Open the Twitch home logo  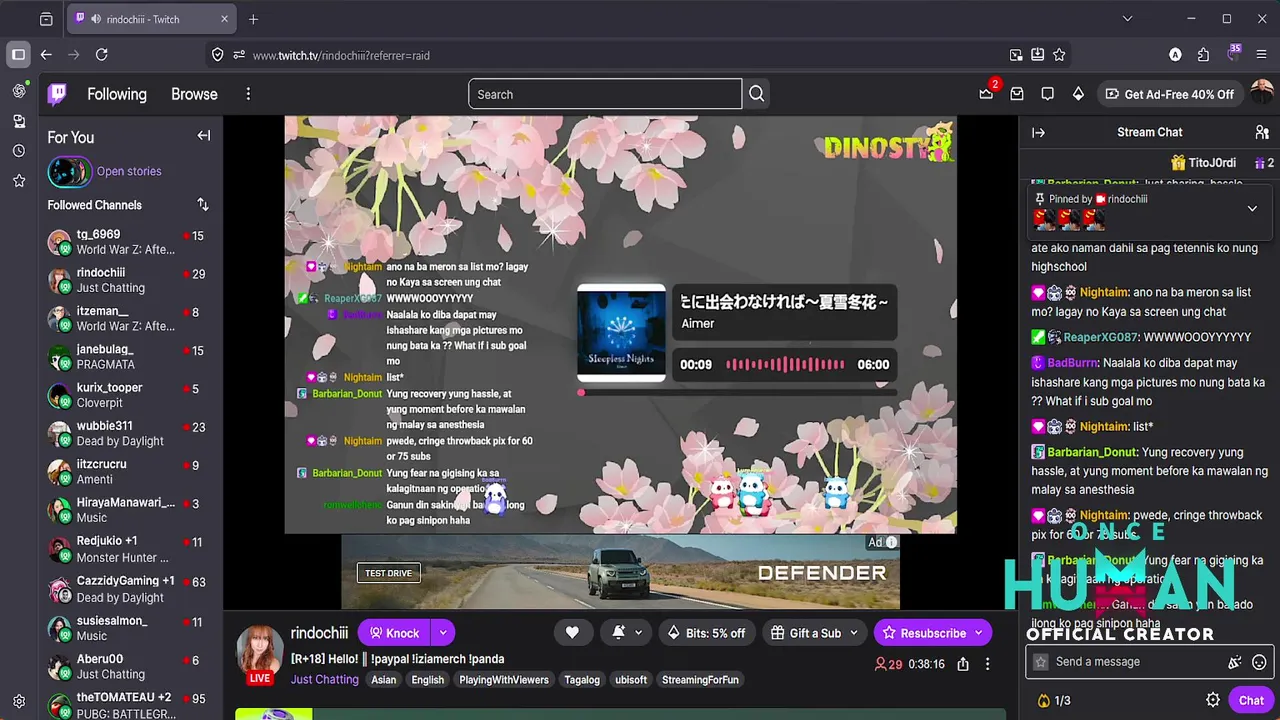pos(58,94)
